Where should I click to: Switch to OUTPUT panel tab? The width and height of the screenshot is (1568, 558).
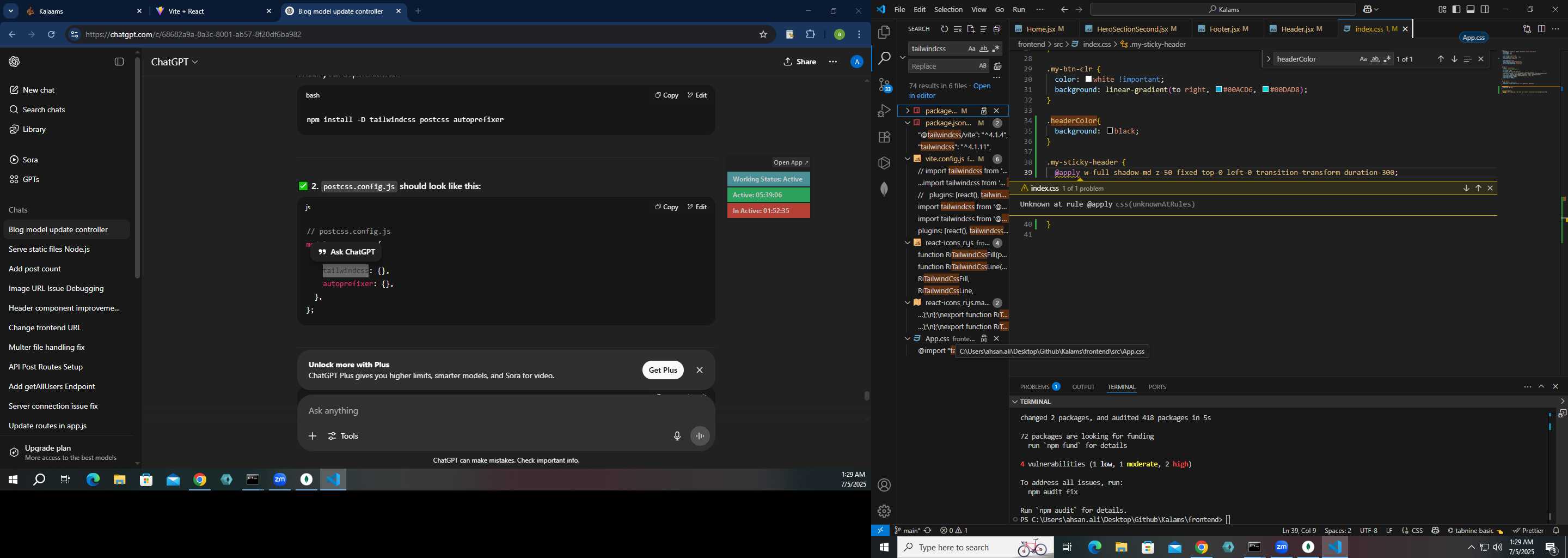tap(1083, 387)
